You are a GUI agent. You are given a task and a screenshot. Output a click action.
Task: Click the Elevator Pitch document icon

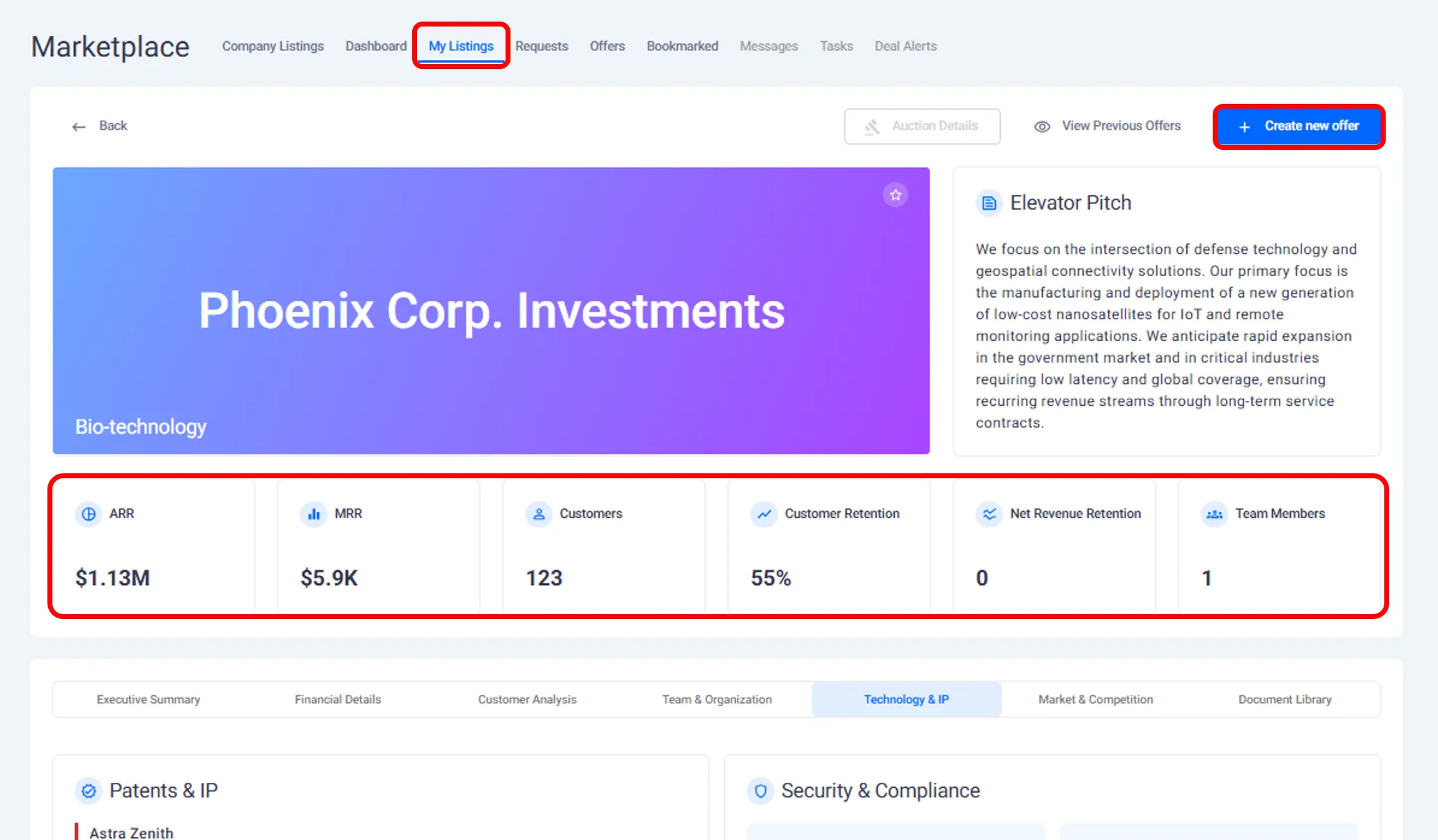(988, 203)
